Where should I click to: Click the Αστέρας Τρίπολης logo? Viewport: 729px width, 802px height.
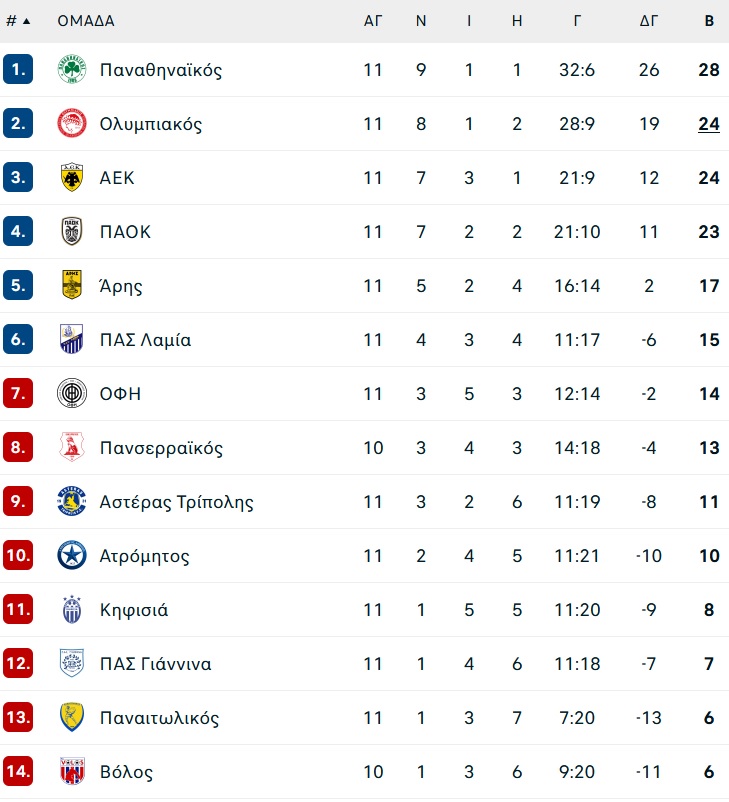[x=72, y=502]
